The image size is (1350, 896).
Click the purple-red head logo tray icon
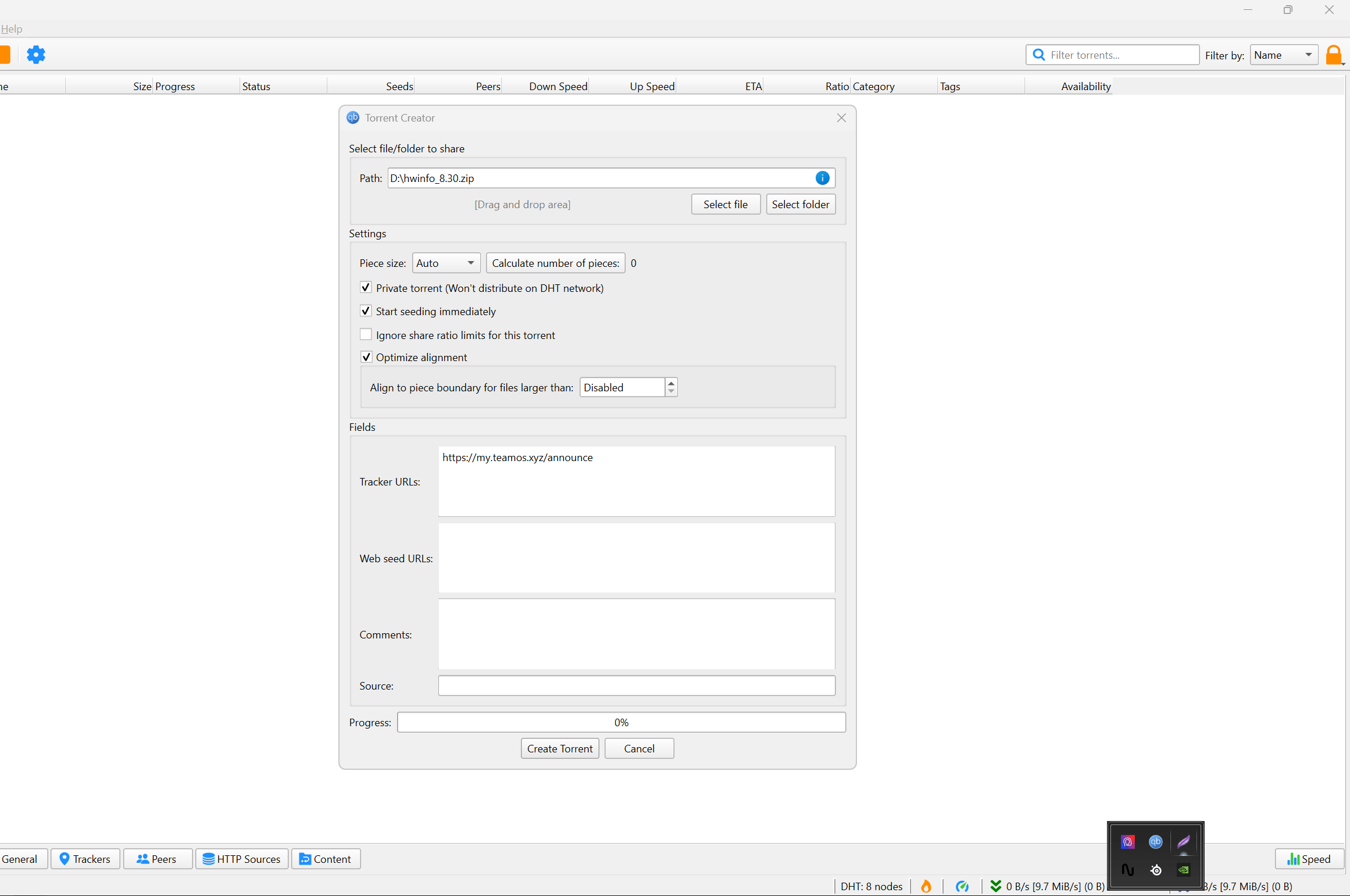pos(1127,841)
